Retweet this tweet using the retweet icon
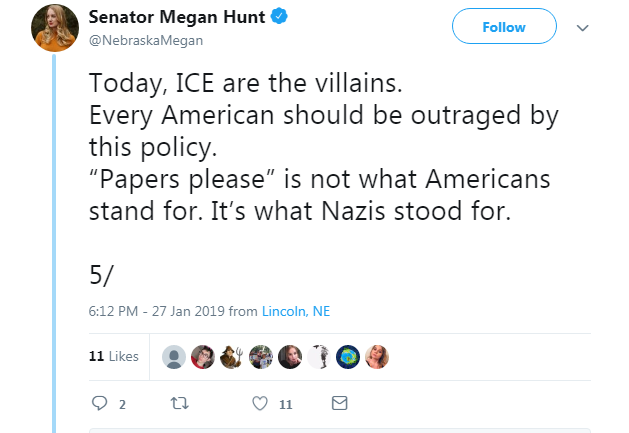 181,404
